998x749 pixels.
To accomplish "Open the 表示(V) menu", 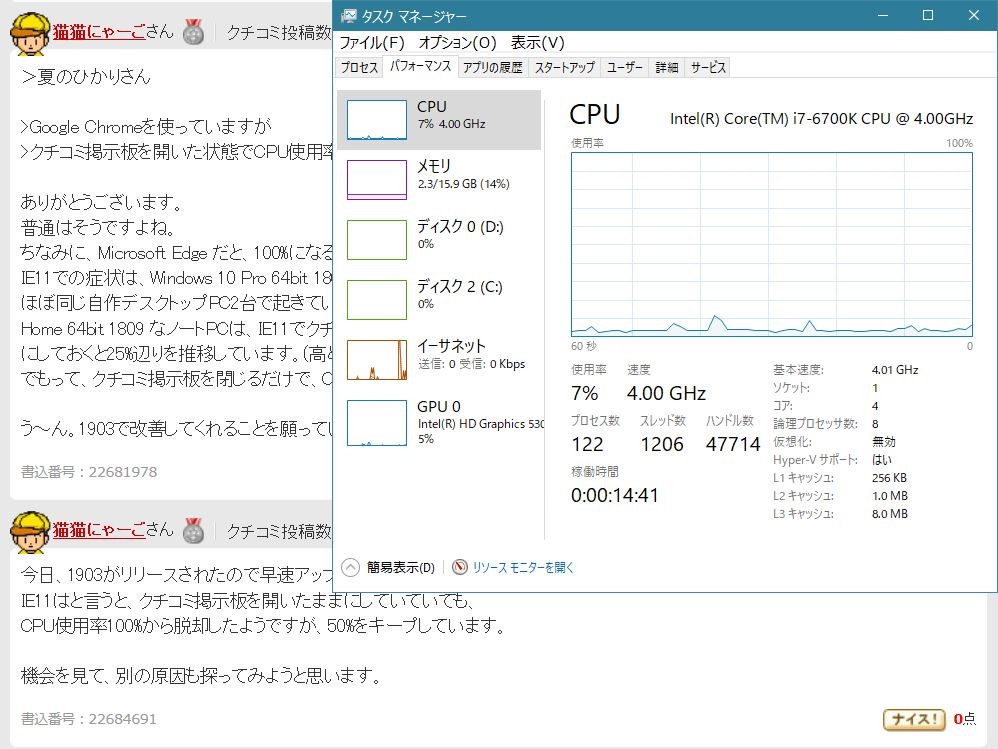I will pyautogui.click(x=538, y=43).
